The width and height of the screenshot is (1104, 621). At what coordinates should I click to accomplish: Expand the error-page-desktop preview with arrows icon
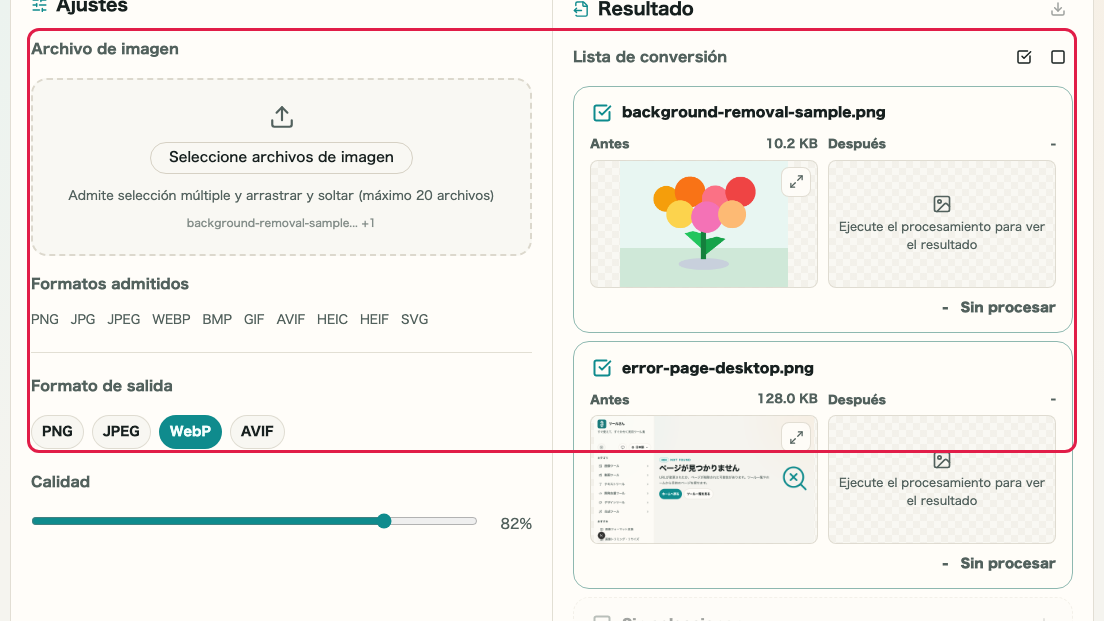(x=796, y=437)
